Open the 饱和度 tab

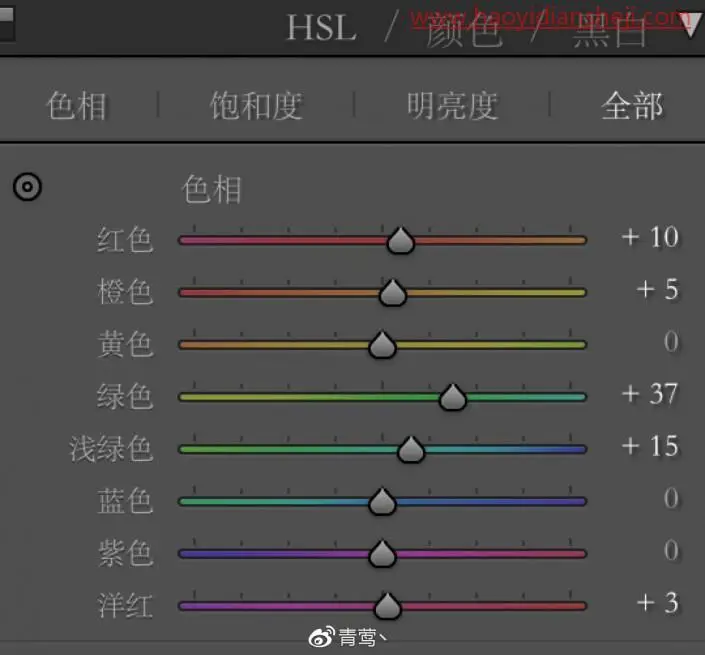coord(257,106)
